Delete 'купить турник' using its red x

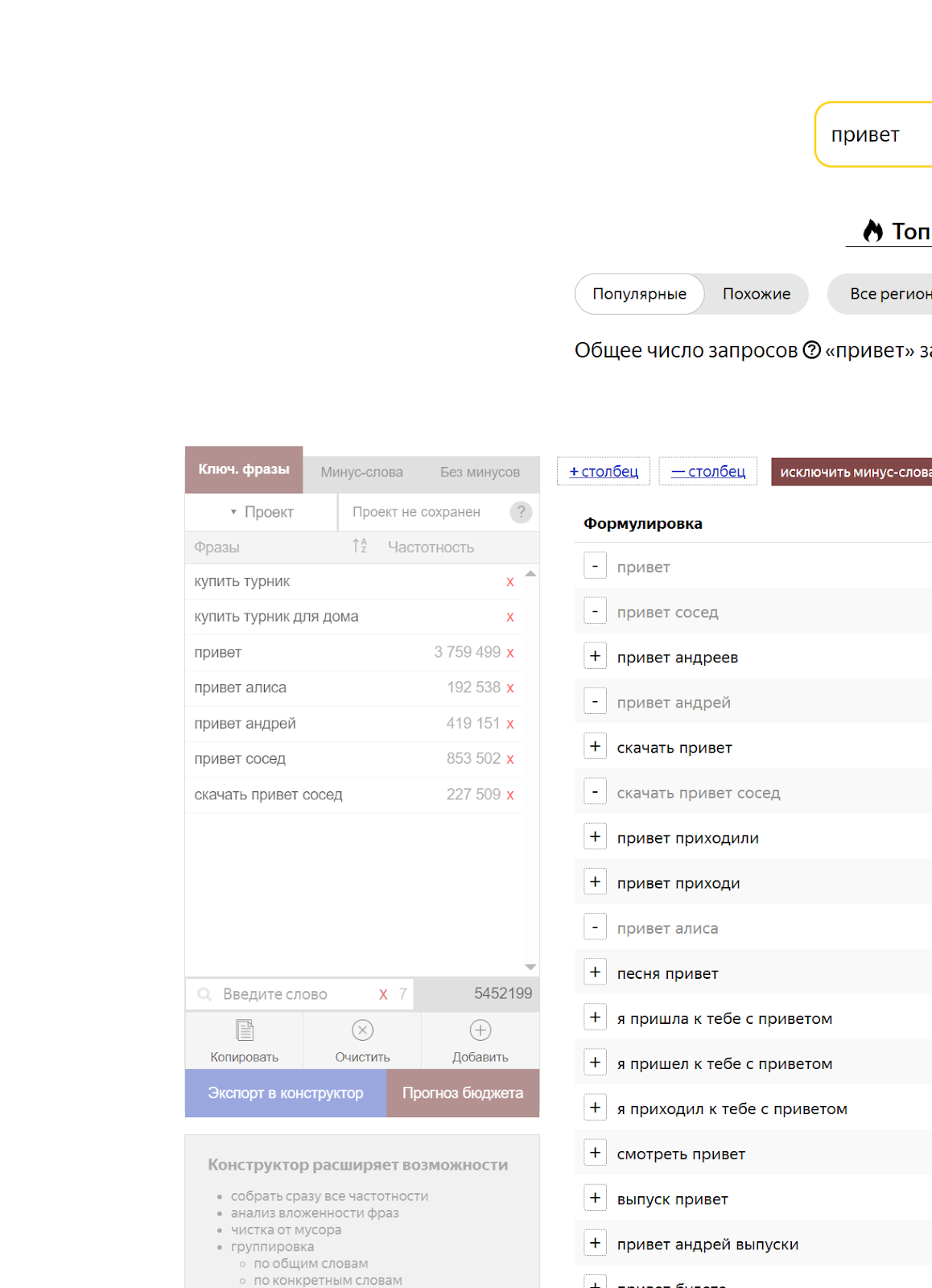[x=510, y=582]
